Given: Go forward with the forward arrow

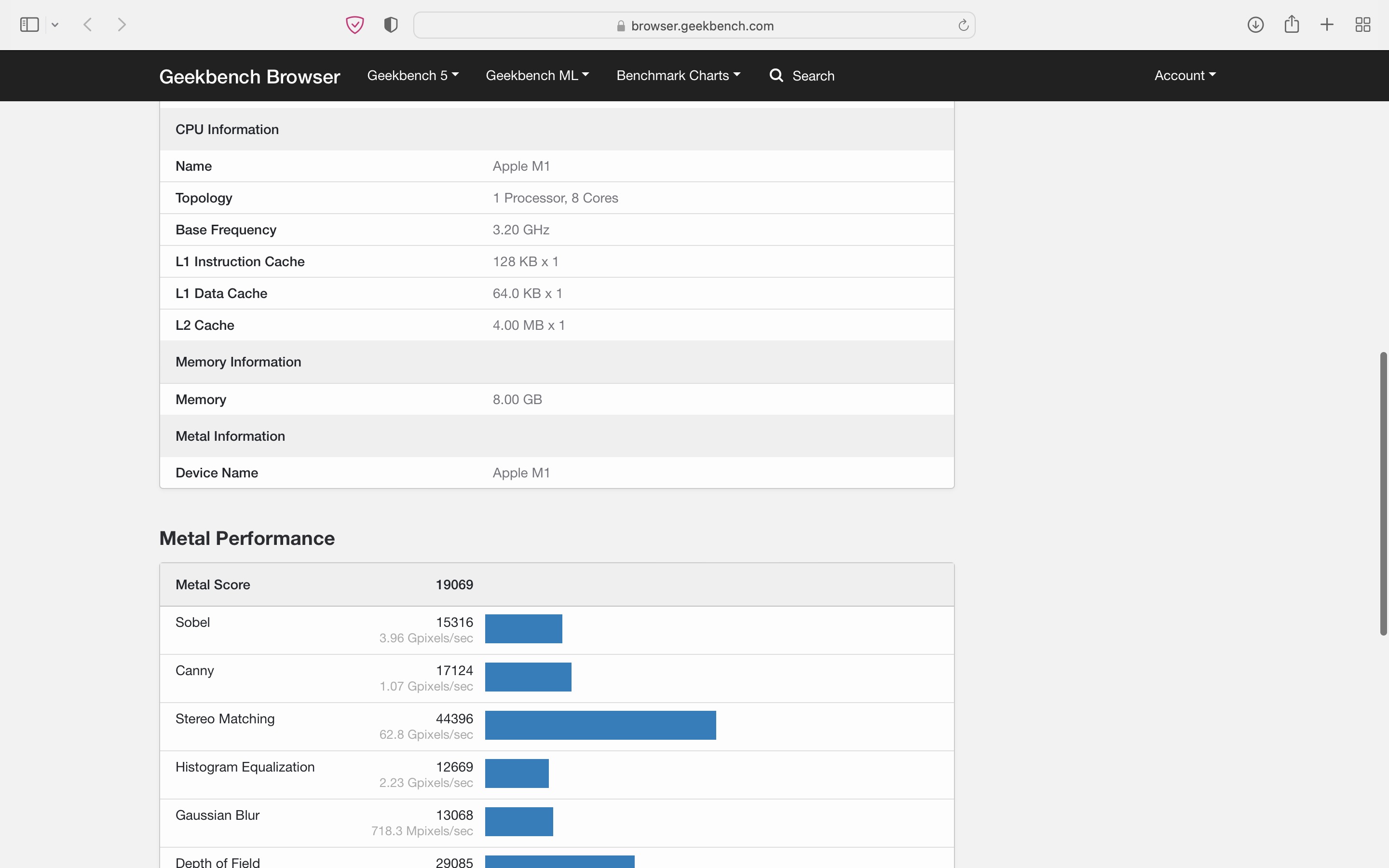Looking at the screenshot, I should point(121,25).
